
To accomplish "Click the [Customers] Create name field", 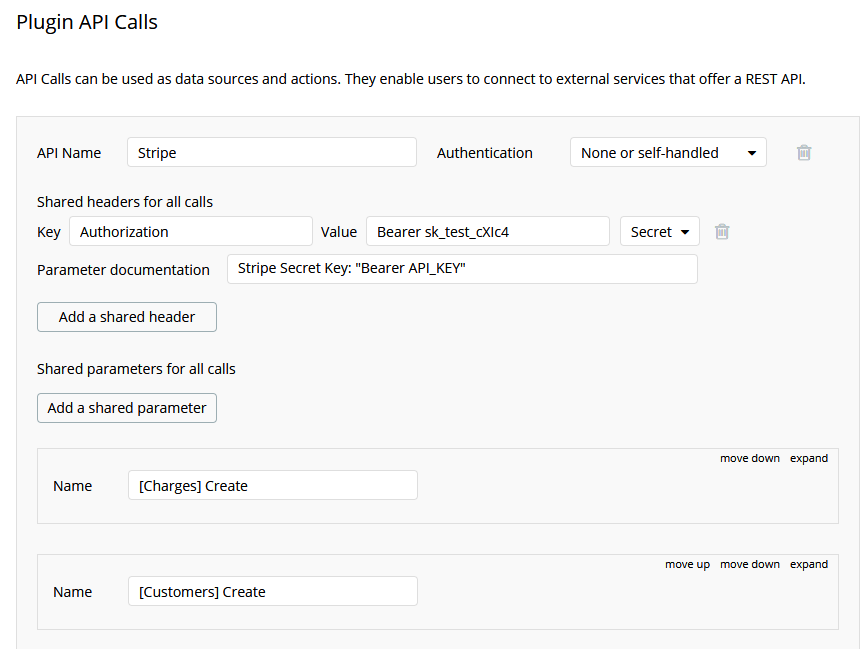I will pos(272,592).
